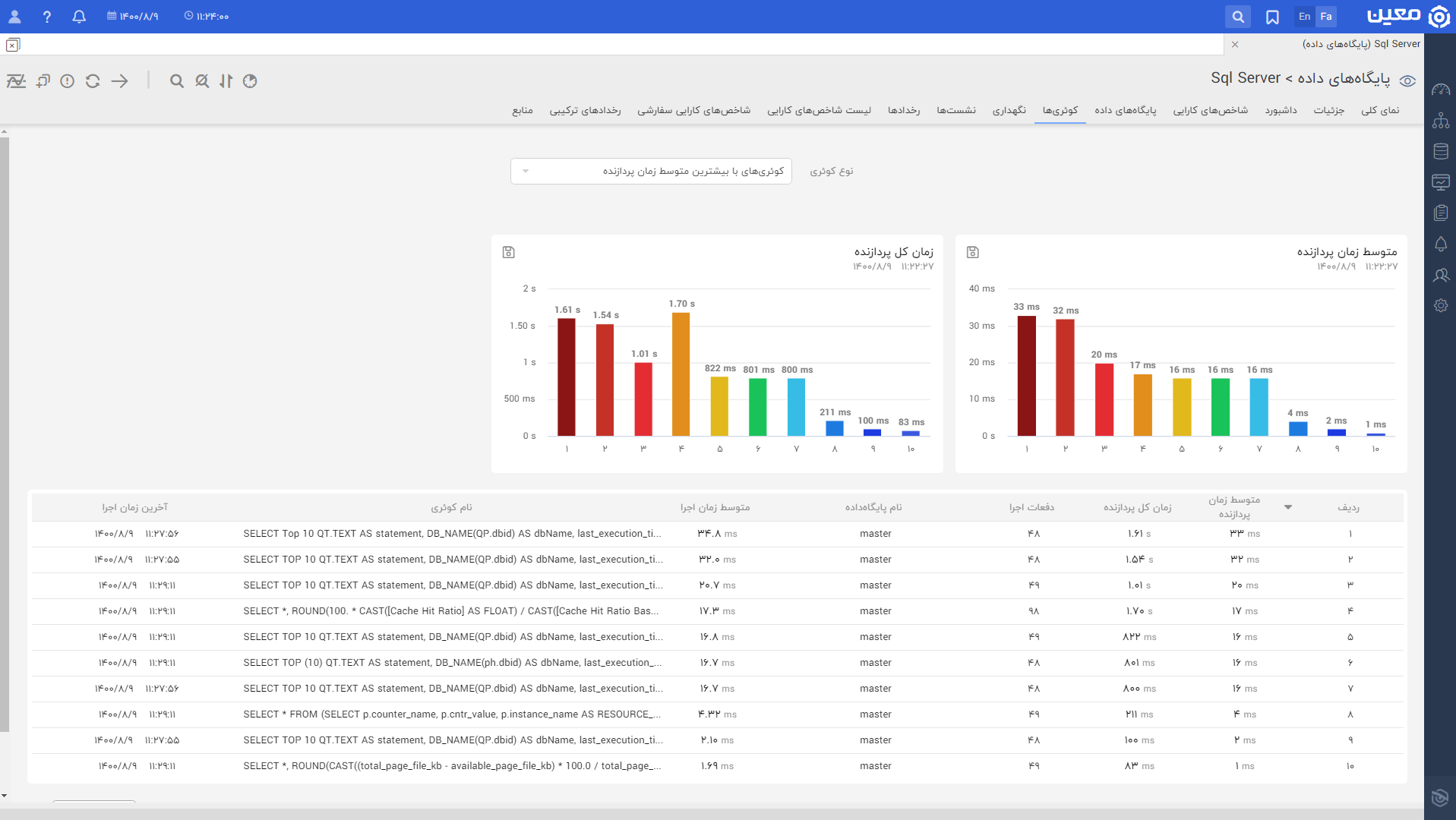Click the دفعات اجرا column header
The height and width of the screenshot is (820, 1456).
point(1031,507)
